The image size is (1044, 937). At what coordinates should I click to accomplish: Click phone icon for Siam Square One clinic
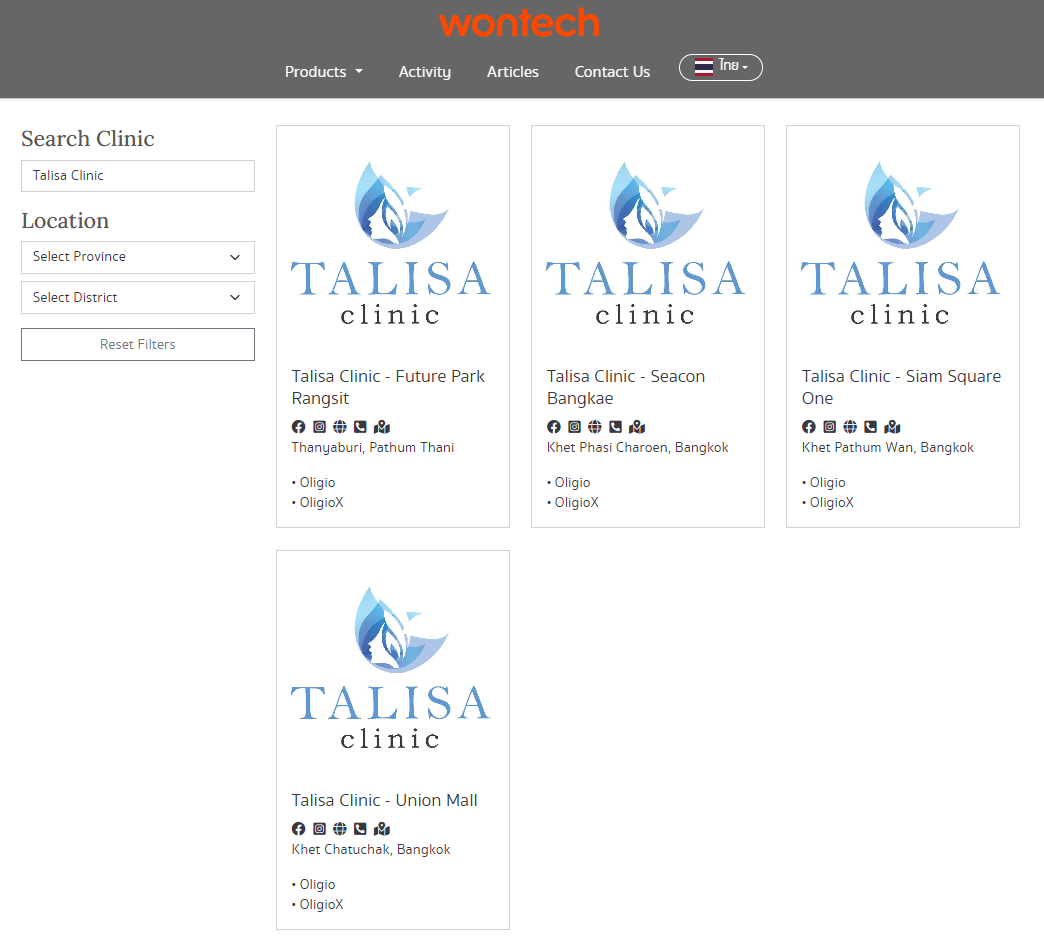click(x=870, y=427)
